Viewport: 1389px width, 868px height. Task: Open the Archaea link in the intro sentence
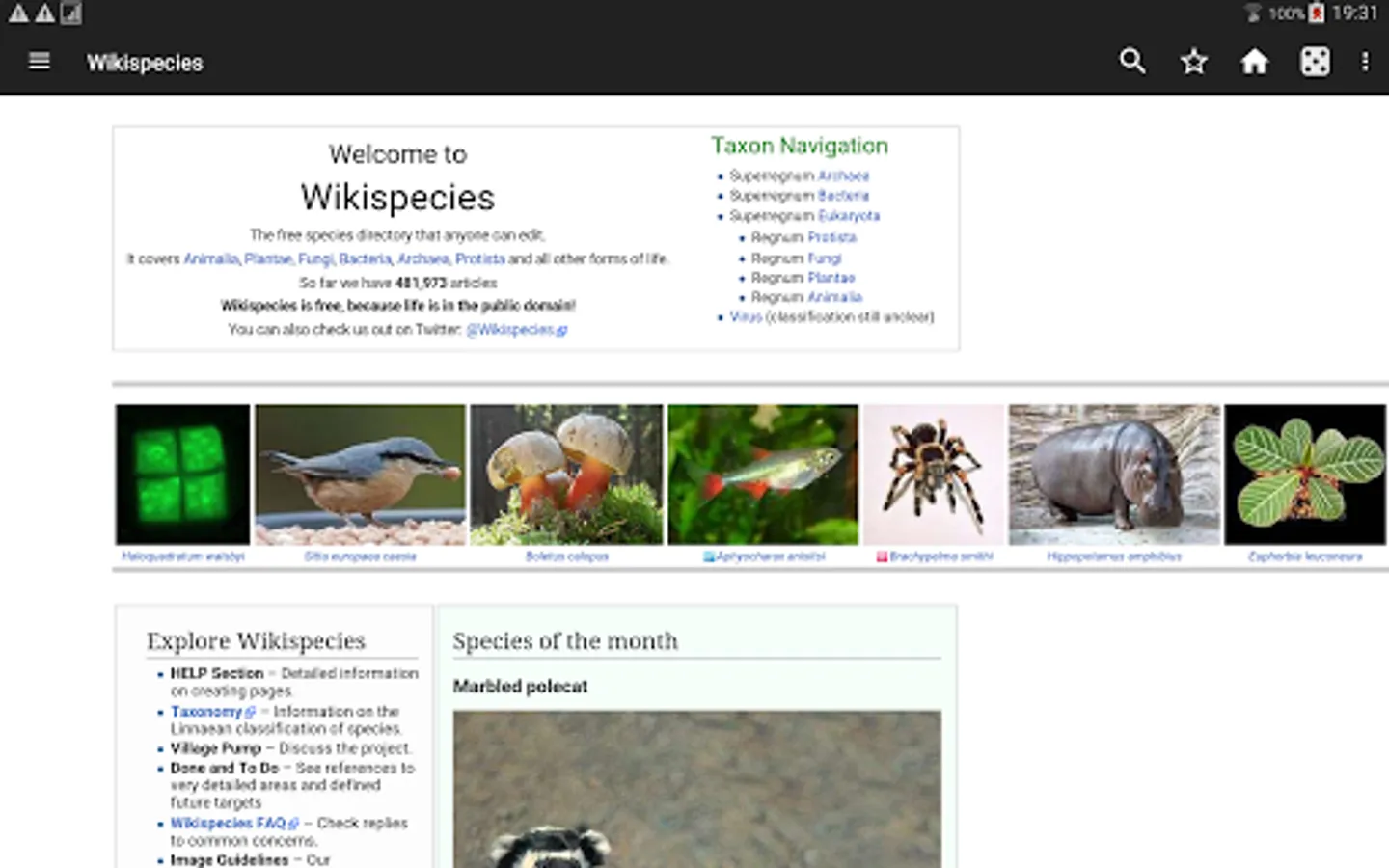point(423,258)
